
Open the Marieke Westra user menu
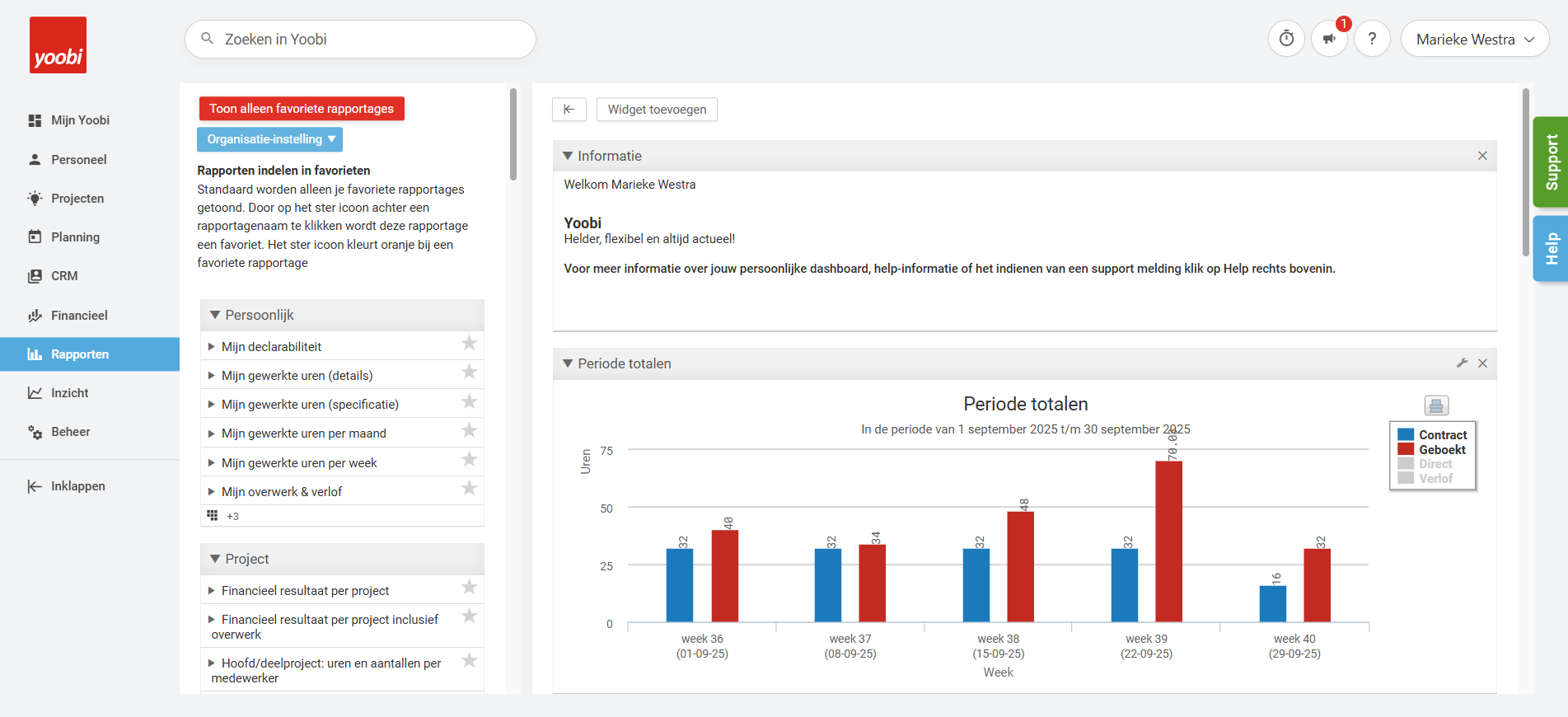(x=1474, y=39)
